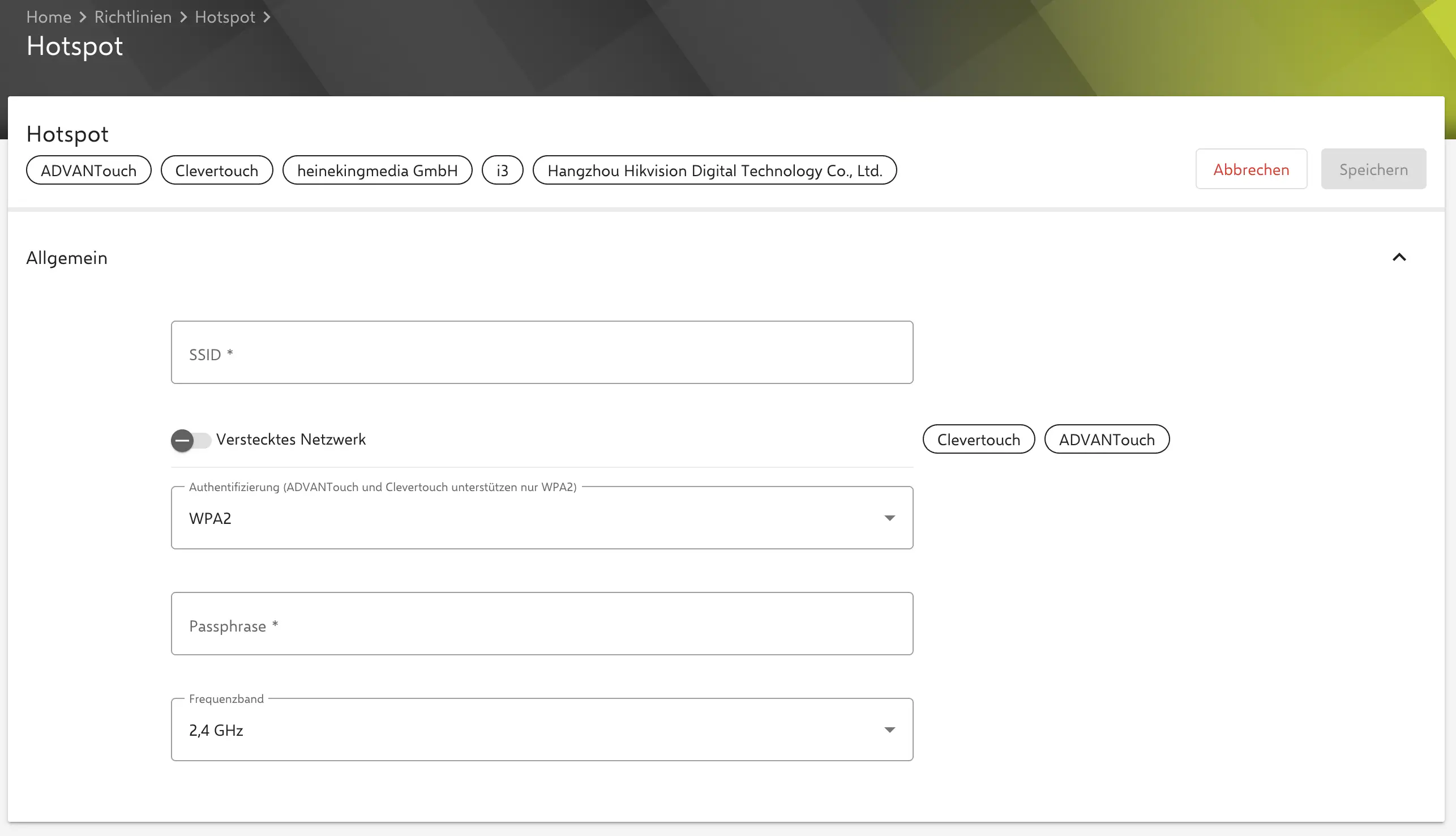Click the Hotspot breadcrumb link
Screen dimensions: 1456x836
(225, 17)
